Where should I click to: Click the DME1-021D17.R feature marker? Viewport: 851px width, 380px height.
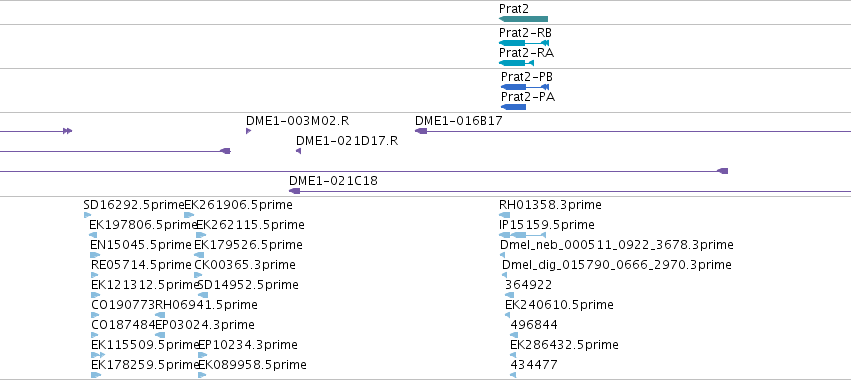coord(299,151)
